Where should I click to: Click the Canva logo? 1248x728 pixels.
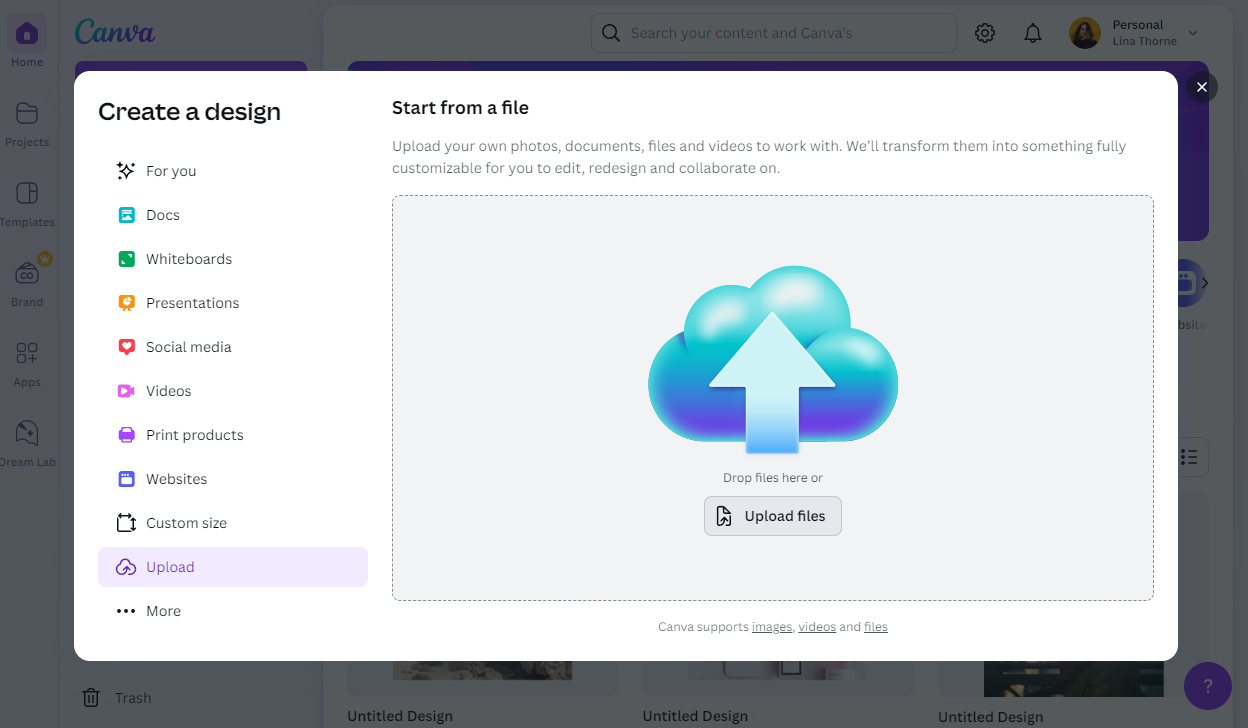(115, 32)
